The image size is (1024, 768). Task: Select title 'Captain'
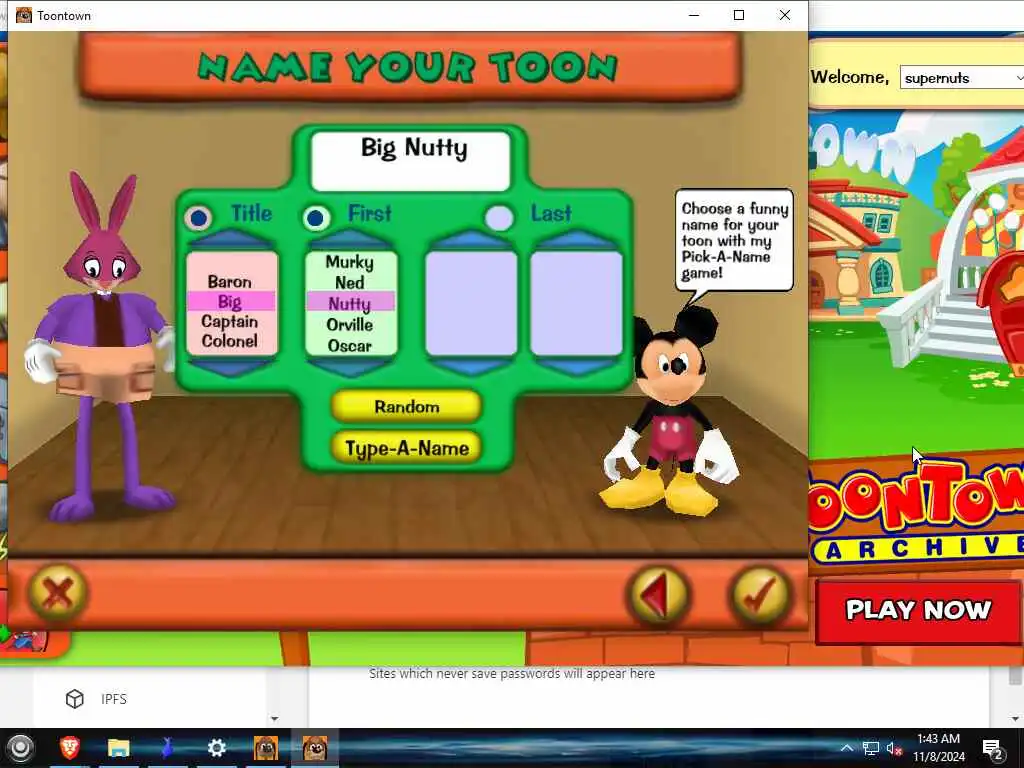(x=229, y=321)
